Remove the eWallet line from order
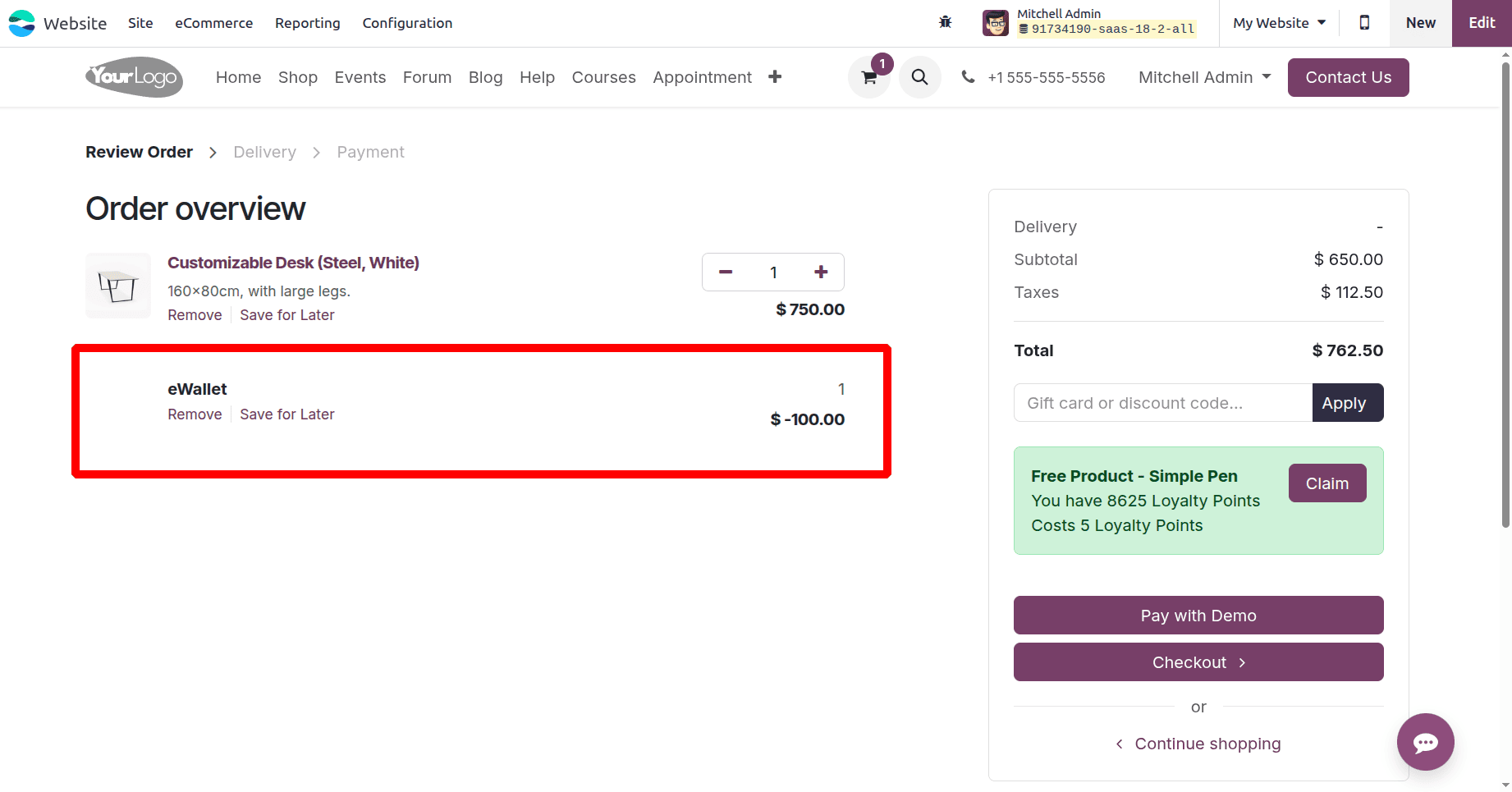Image resolution: width=1512 pixels, height=792 pixels. tap(195, 414)
